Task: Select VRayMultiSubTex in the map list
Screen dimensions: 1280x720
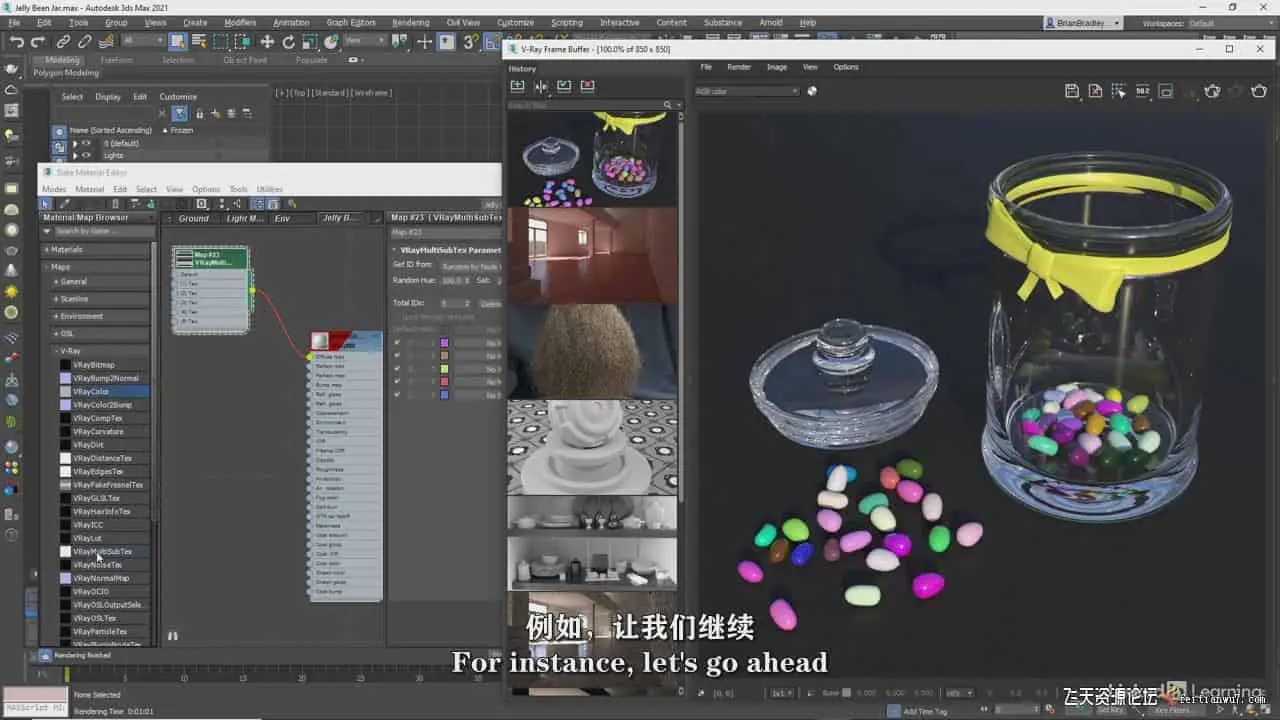Action: (102, 552)
